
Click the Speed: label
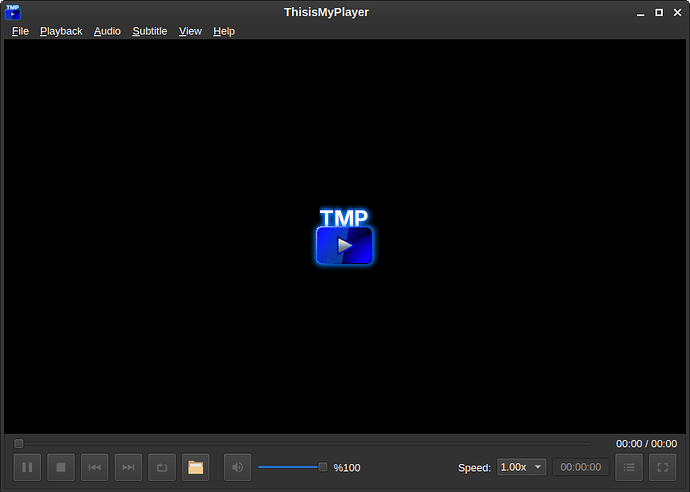[x=474, y=468]
